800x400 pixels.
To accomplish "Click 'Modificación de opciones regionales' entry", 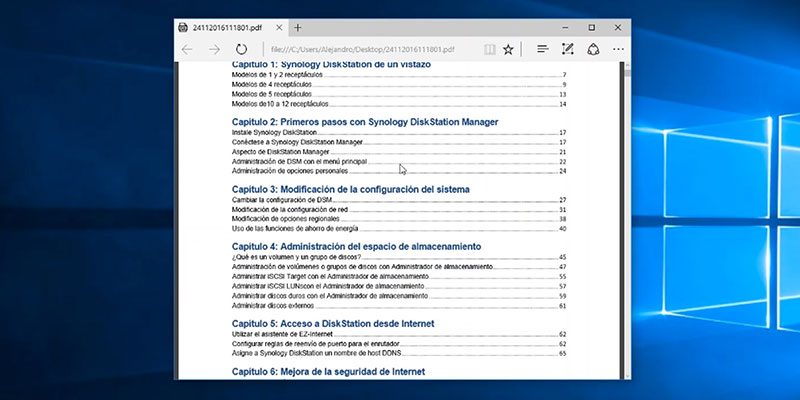I will (x=399, y=219).
